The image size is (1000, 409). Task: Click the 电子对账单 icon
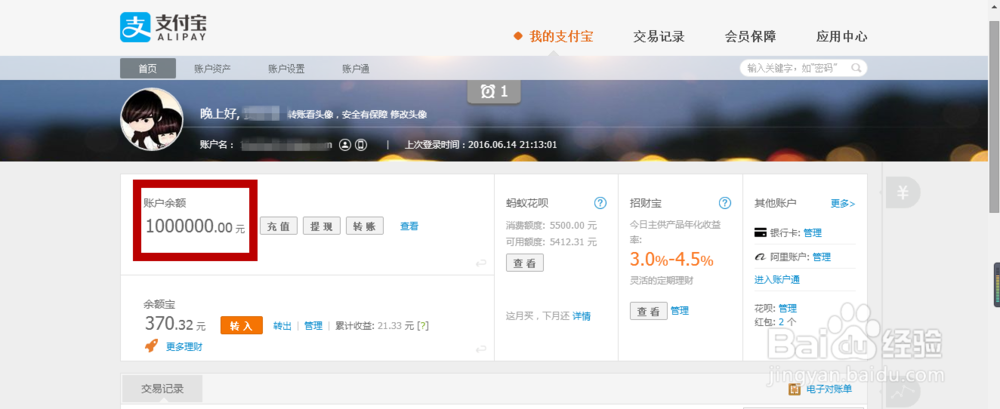(795, 389)
